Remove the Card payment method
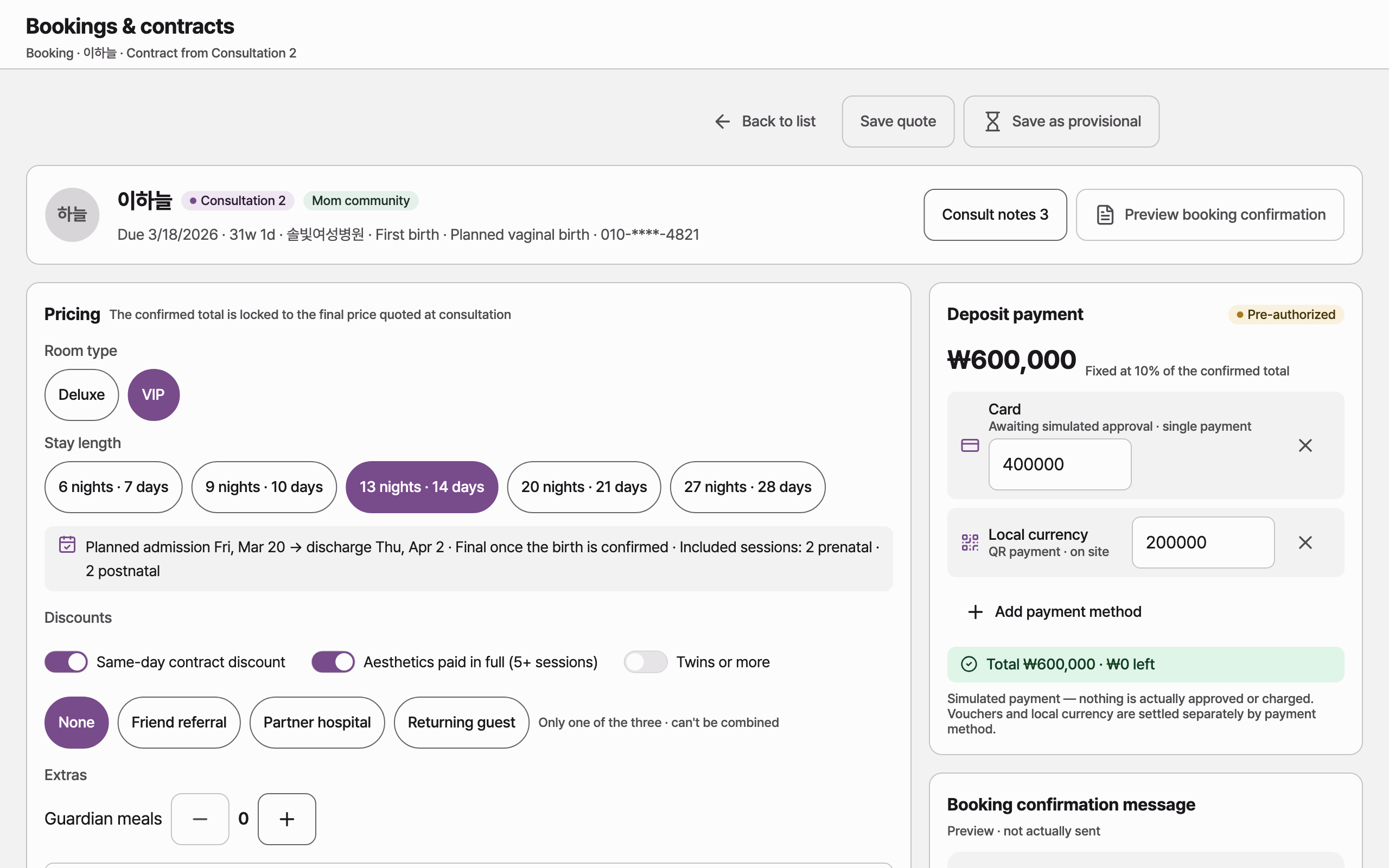1389x868 pixels. coord(1305,445)
